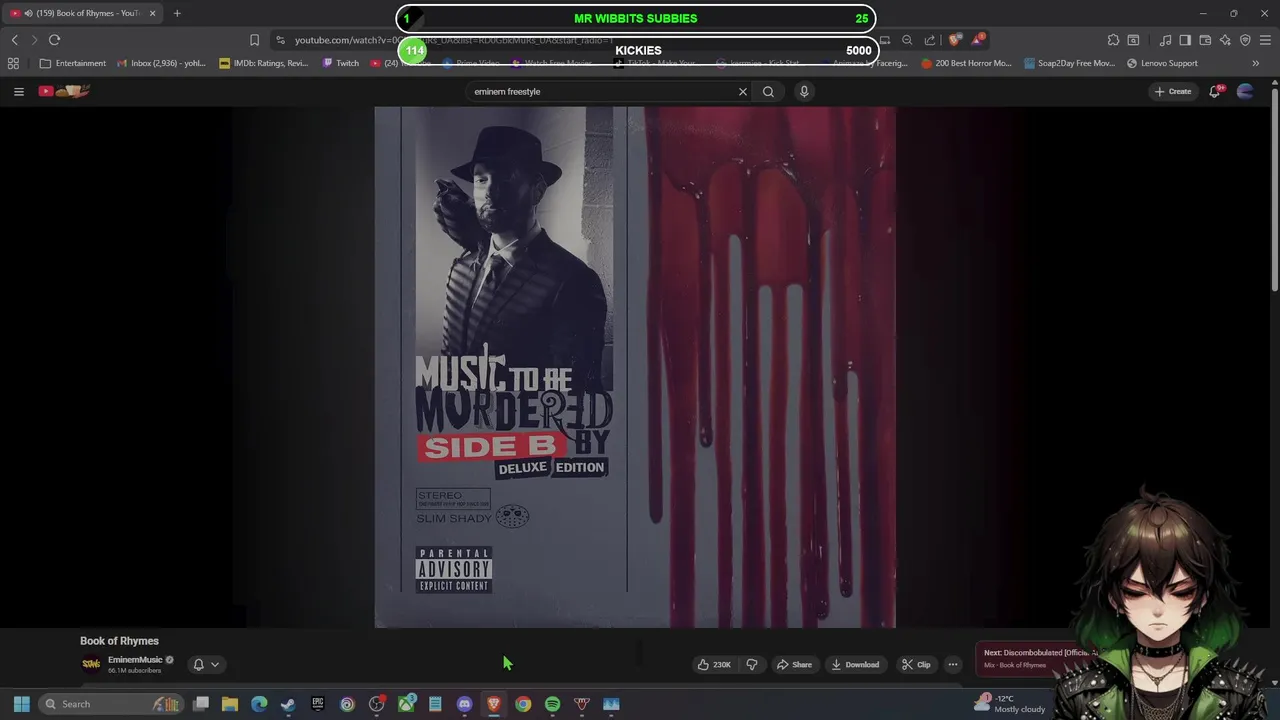
Task: Toggle the browser sidebar panel
Action: 1185,40
